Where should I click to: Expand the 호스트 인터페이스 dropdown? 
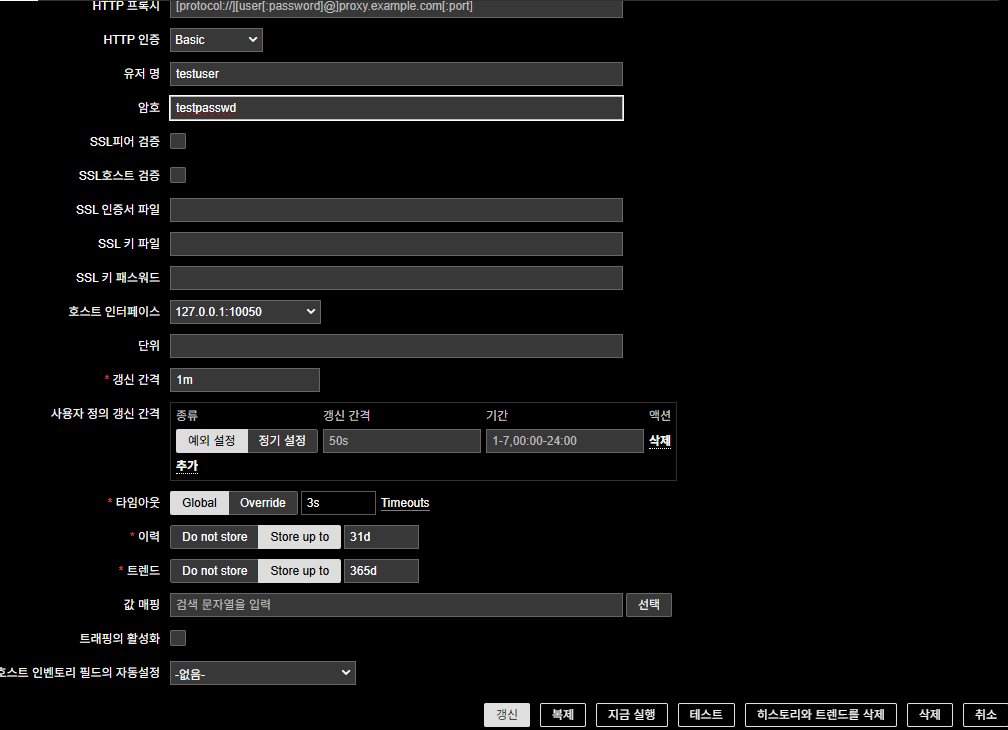pyautogui.click(x=245, y=312)
